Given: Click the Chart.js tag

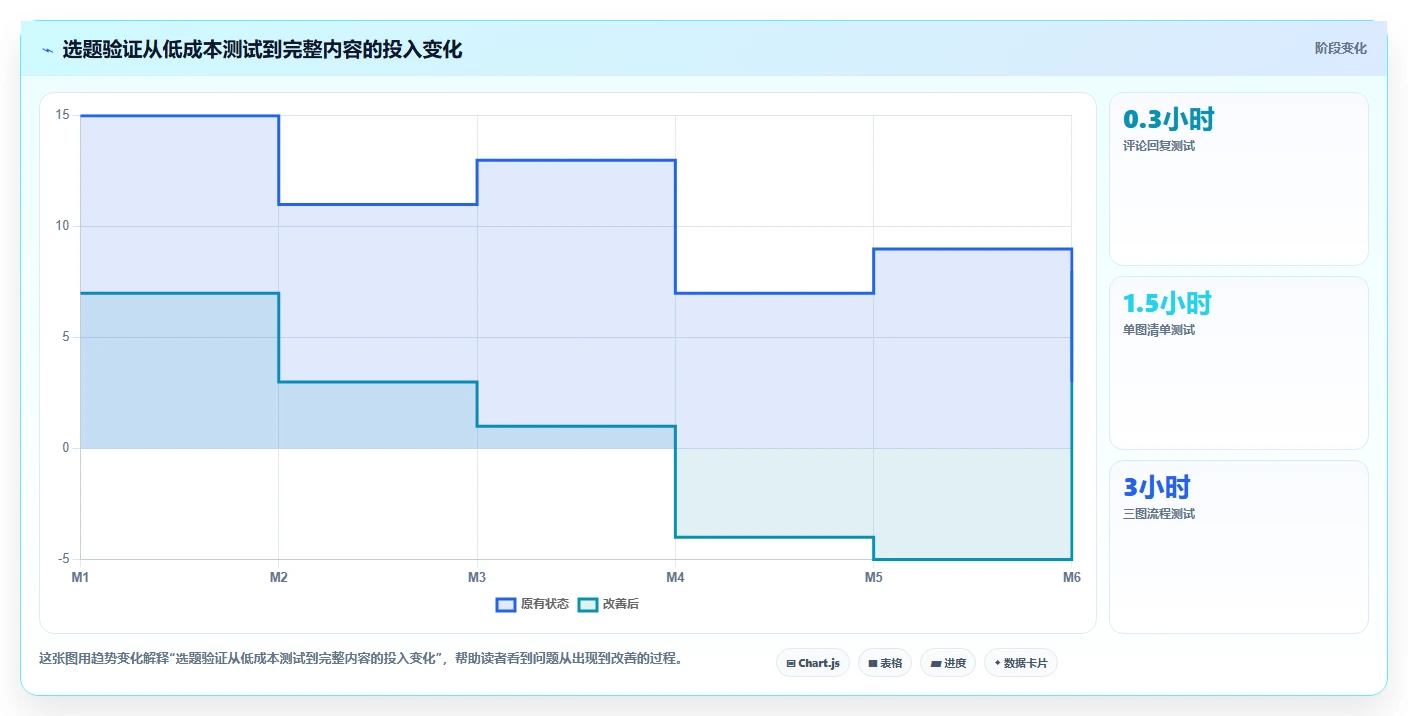Looking at the screenshot, I should coord(813,663).
